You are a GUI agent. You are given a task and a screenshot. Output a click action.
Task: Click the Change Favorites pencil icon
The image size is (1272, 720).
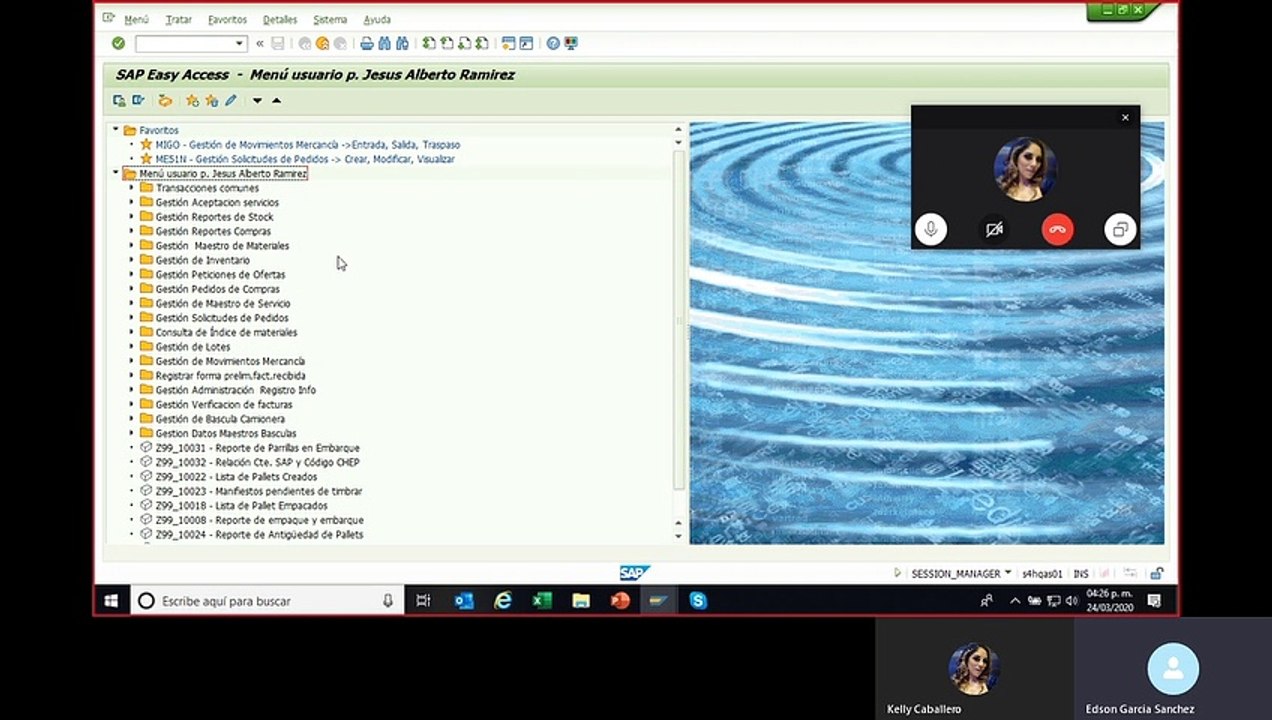[231, 100]
